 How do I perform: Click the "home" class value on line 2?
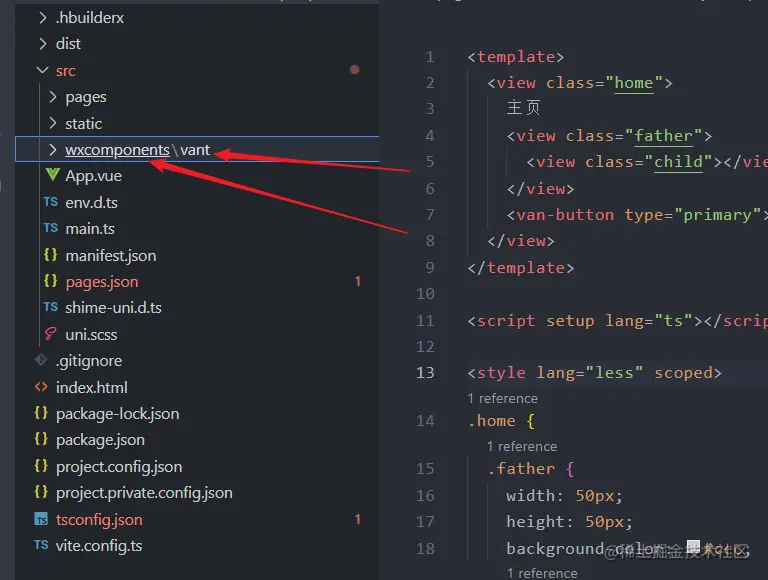634,83
